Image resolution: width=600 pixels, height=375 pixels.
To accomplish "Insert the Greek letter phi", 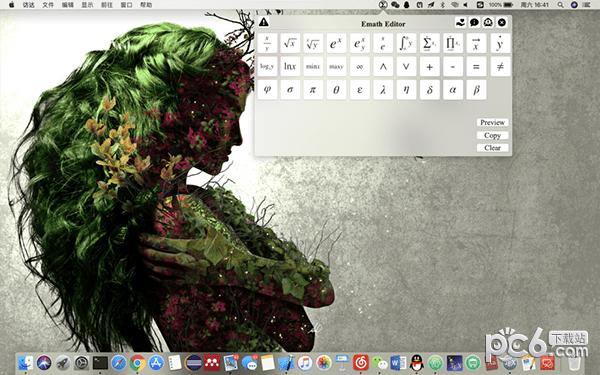I will pyautogui.click(x=267, y=90).
